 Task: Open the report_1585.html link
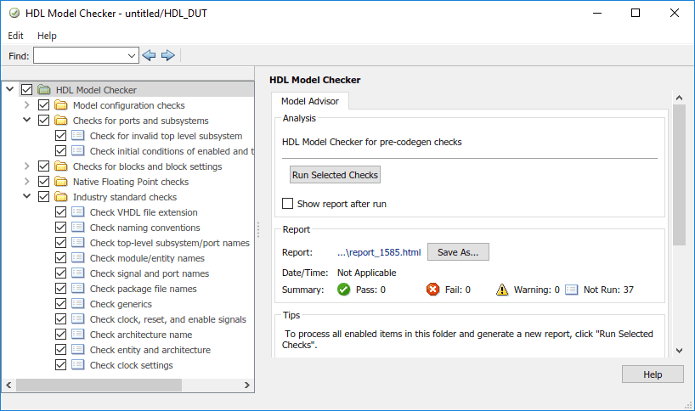point(379,252)
